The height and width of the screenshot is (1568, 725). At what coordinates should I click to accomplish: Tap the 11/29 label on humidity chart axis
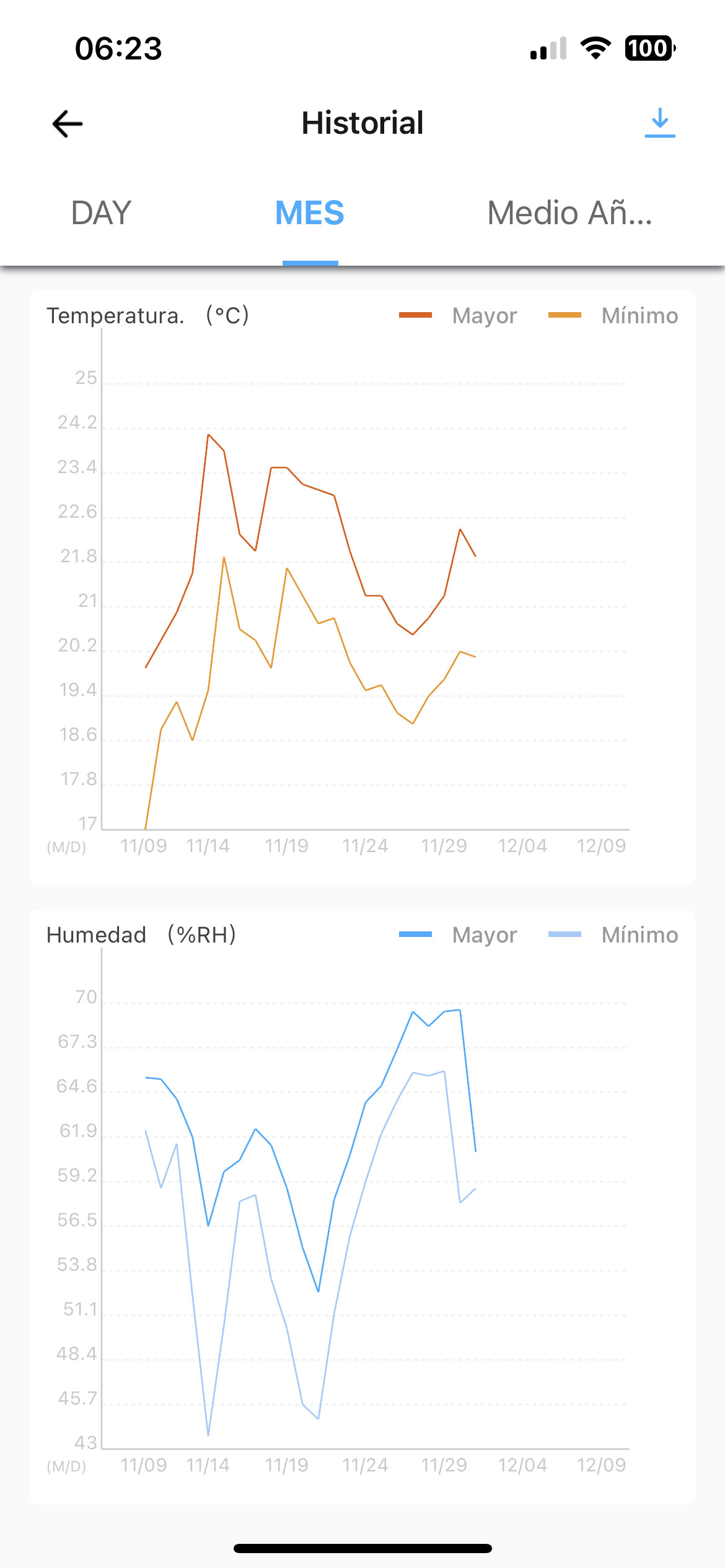[444, 1465]
